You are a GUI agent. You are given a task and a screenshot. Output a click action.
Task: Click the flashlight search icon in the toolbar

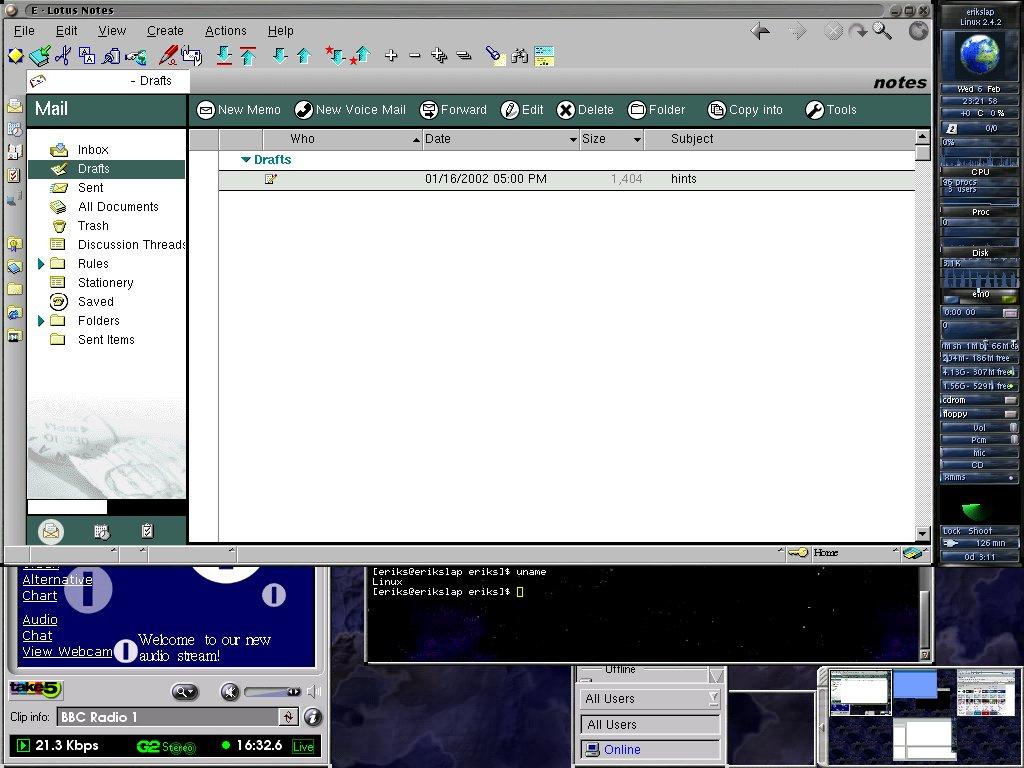[x=494, y=56]
